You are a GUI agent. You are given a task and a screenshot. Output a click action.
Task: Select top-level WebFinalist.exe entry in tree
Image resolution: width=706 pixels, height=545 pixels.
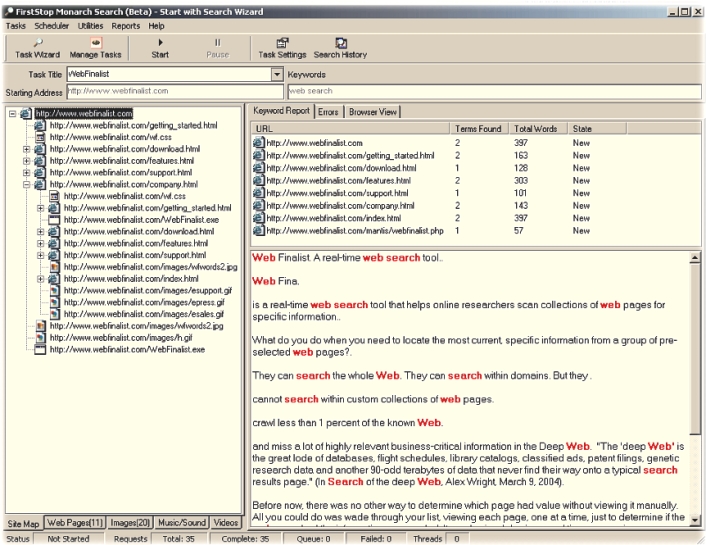coord(127,350)
